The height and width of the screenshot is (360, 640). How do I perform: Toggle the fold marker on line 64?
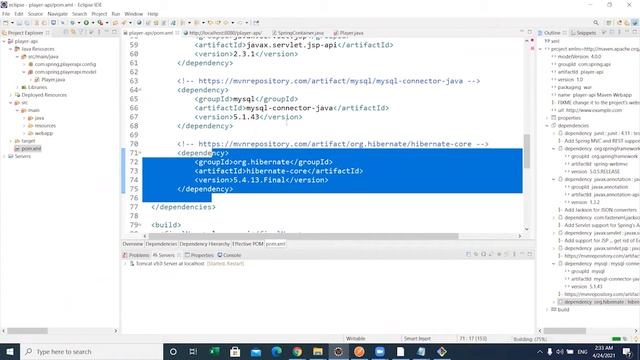coord(140,90)
